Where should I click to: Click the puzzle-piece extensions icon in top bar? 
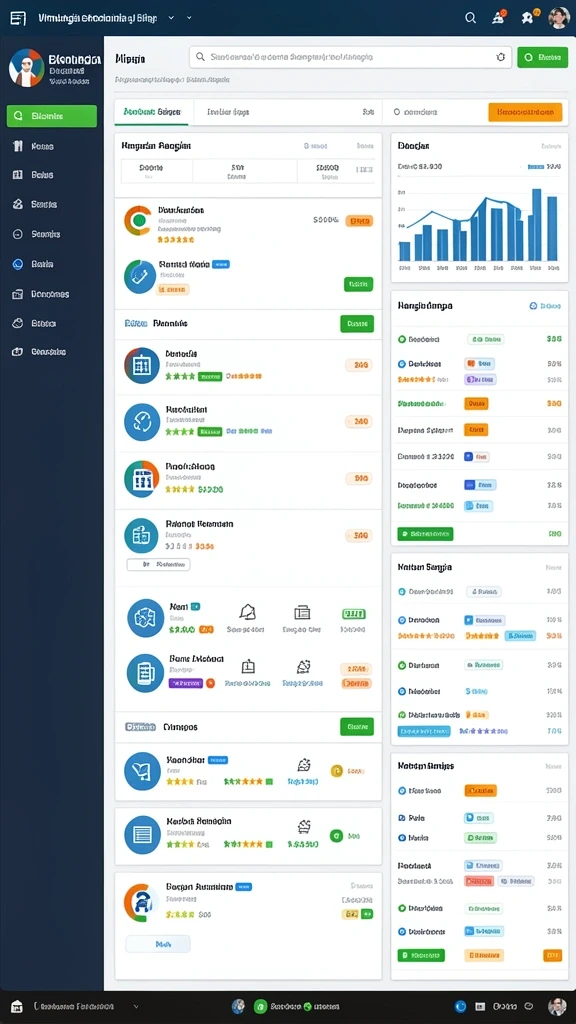click(528, 18)
